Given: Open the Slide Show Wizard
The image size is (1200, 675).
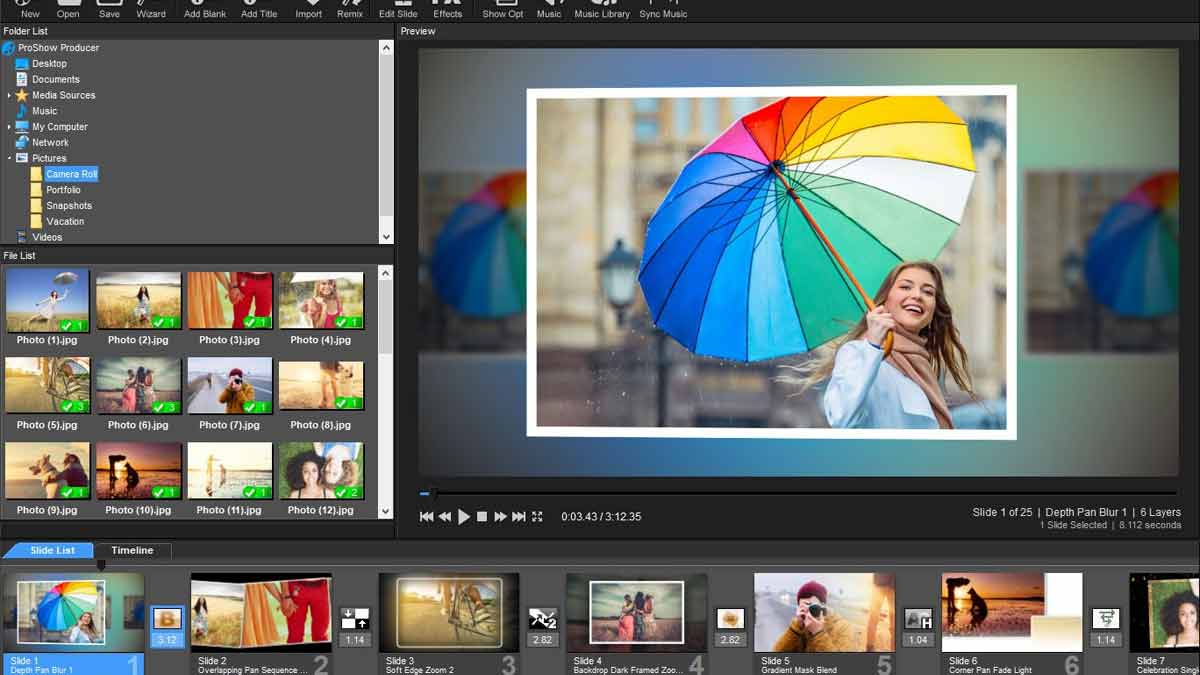Looking at the screenshot, I should pyautogui.click(x=151, y=10).
